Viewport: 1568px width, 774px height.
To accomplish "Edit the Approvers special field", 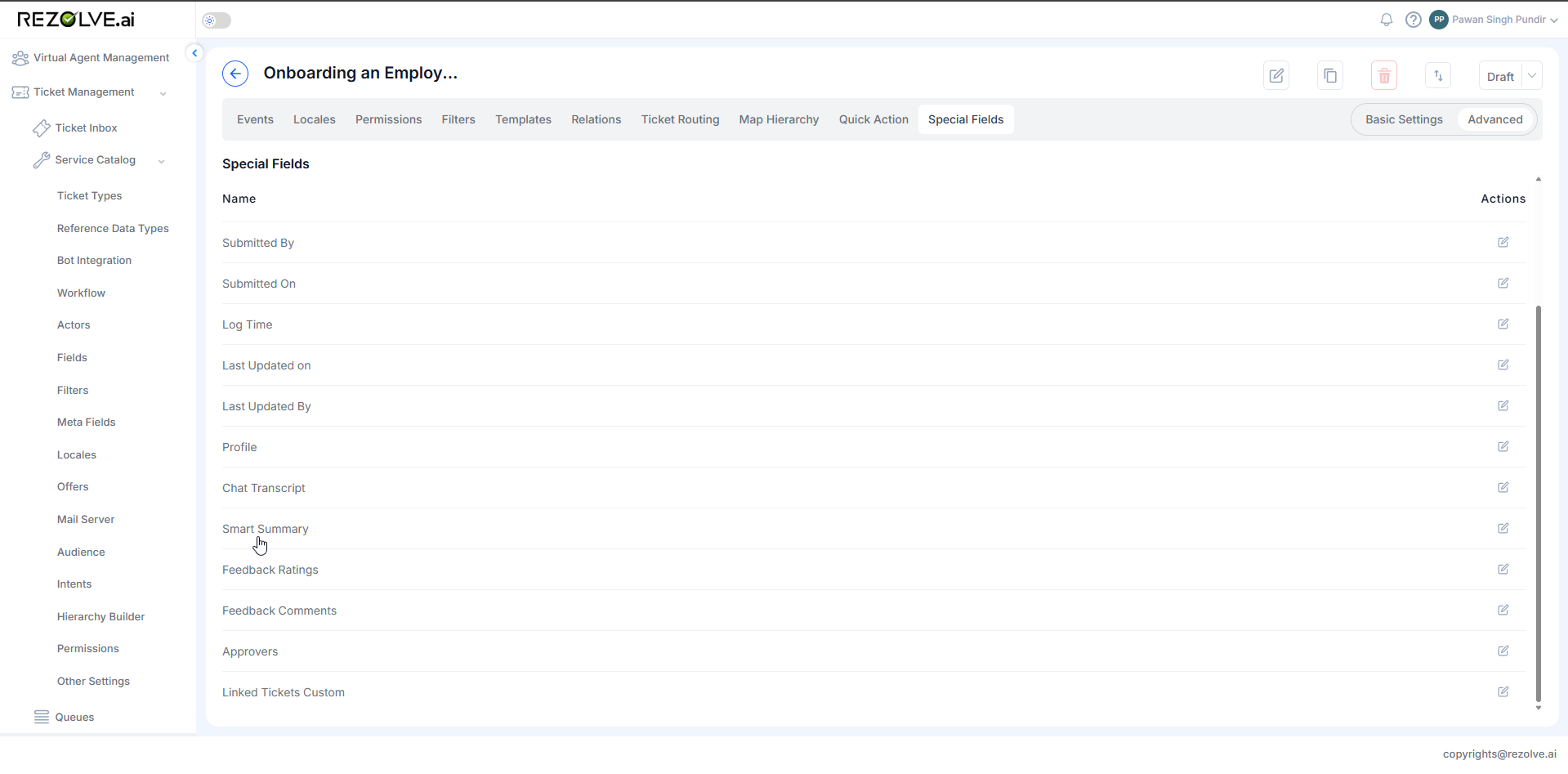I will click(1503, 651).
